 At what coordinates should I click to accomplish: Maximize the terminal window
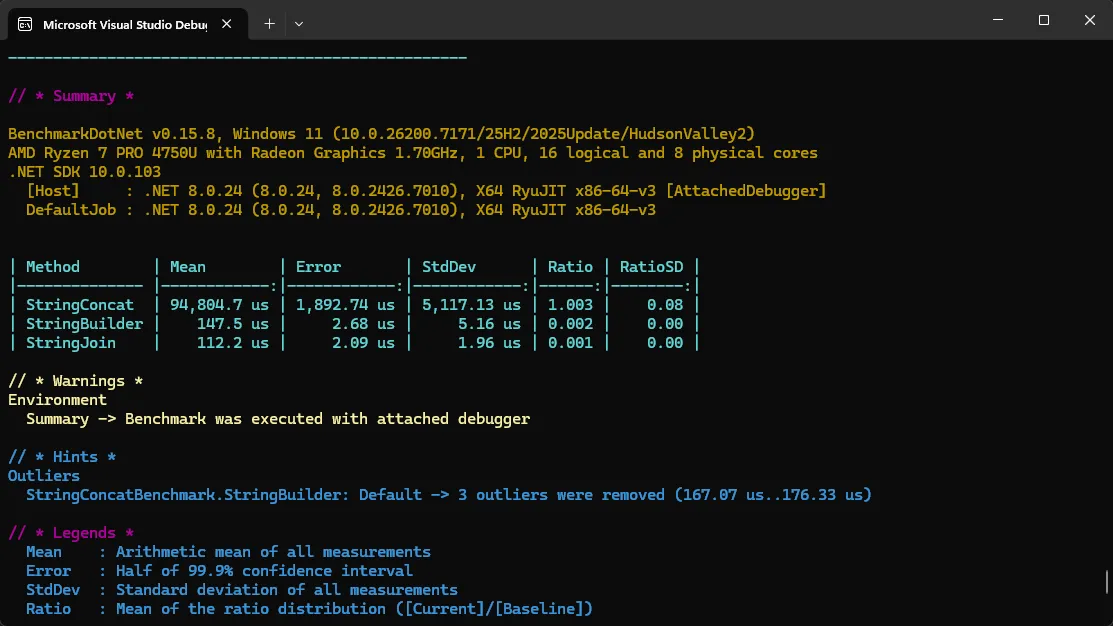pyautogui.click(x=1044, y=20)
